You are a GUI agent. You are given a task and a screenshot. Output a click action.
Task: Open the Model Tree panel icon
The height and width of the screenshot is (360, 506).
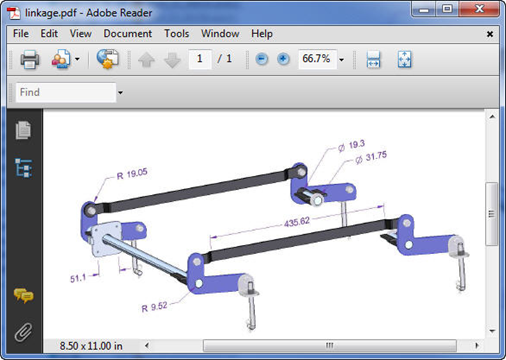click(23, 168)
